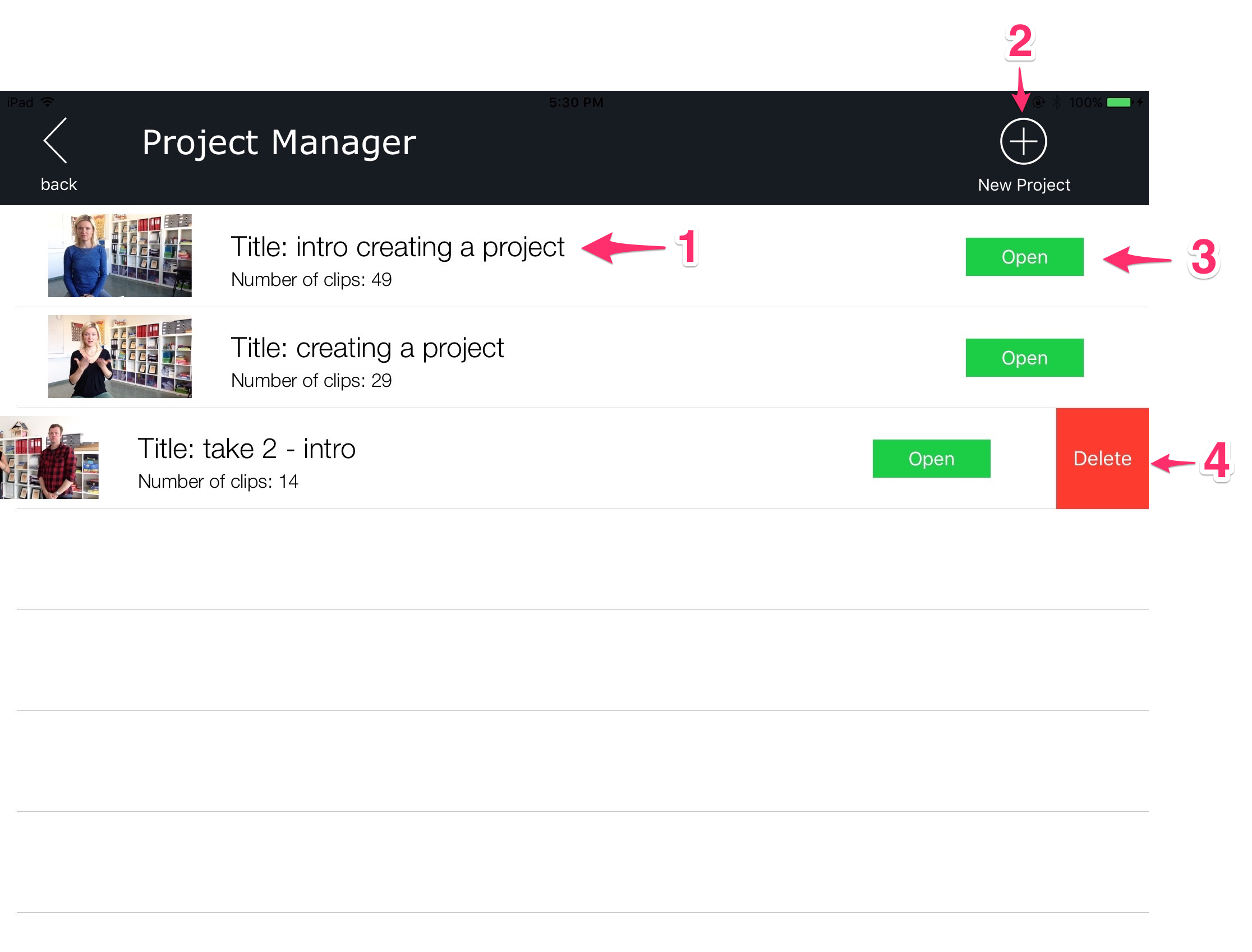Click the "Title: creating a project" row text
Screen dimensions: 1252x952
click(367, 348)
